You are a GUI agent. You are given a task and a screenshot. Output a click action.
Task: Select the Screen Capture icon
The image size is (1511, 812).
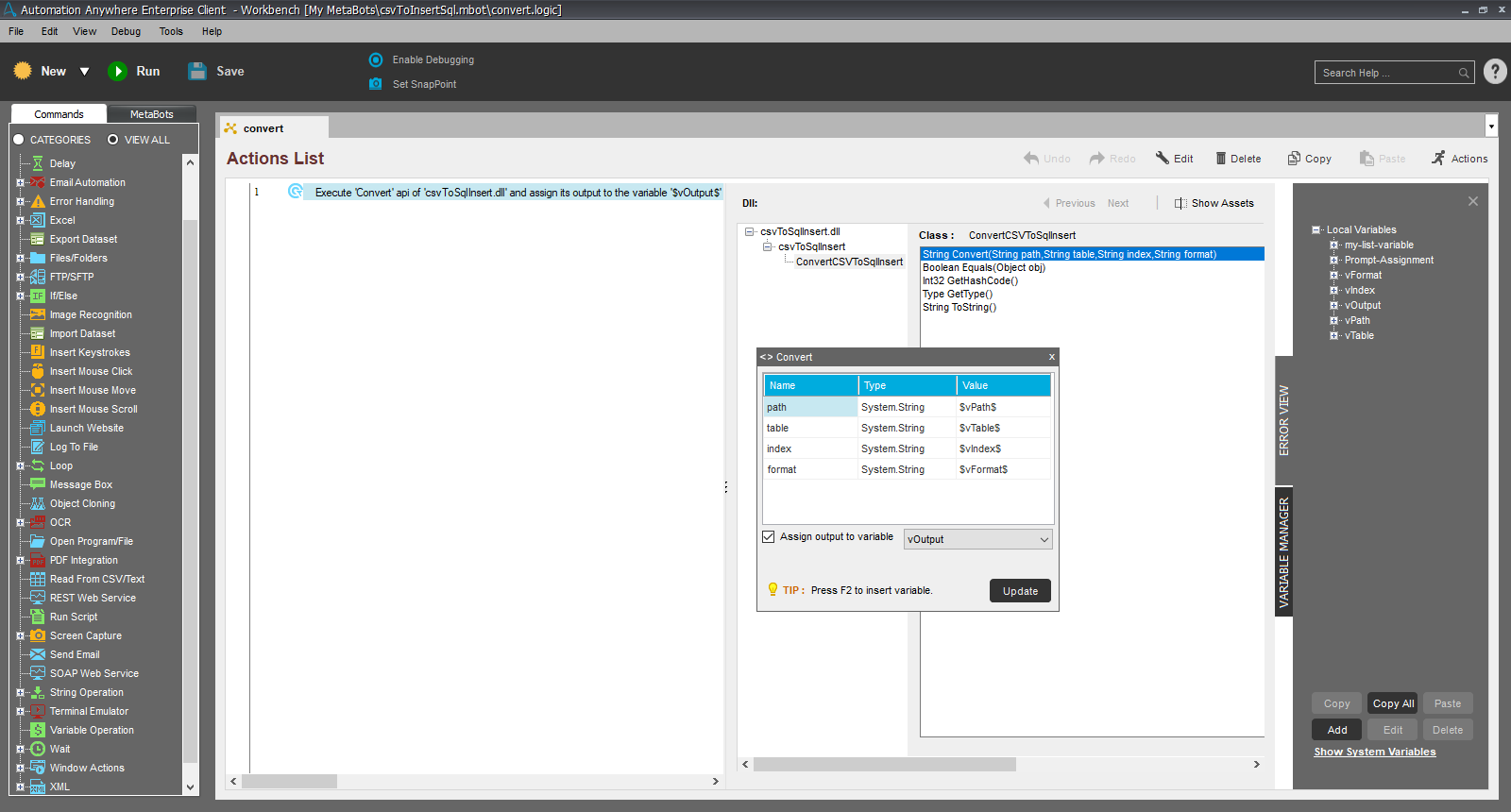(x=38, y=635)
